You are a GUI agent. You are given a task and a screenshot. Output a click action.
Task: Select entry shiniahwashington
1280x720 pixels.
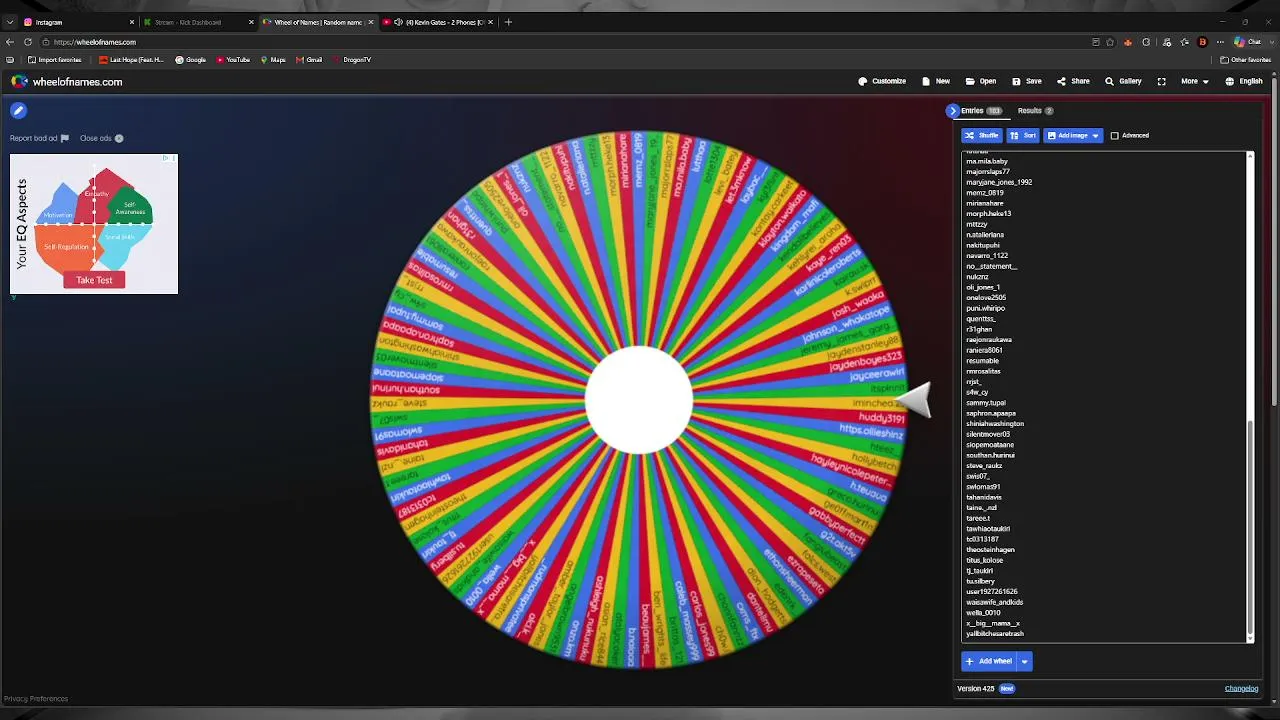click(x=995, y=424)
